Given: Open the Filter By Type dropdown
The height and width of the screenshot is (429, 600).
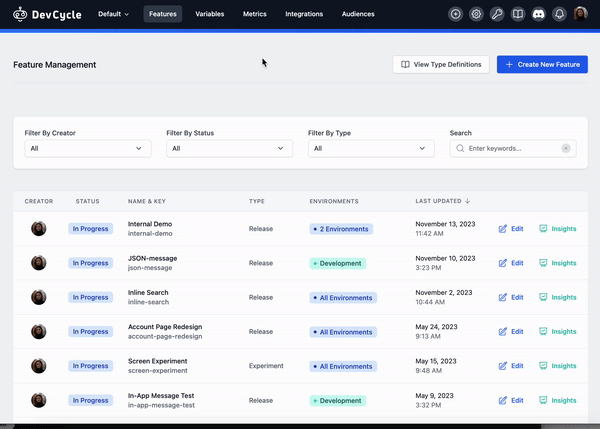Looking at the screenshot, I should [371, 148].
